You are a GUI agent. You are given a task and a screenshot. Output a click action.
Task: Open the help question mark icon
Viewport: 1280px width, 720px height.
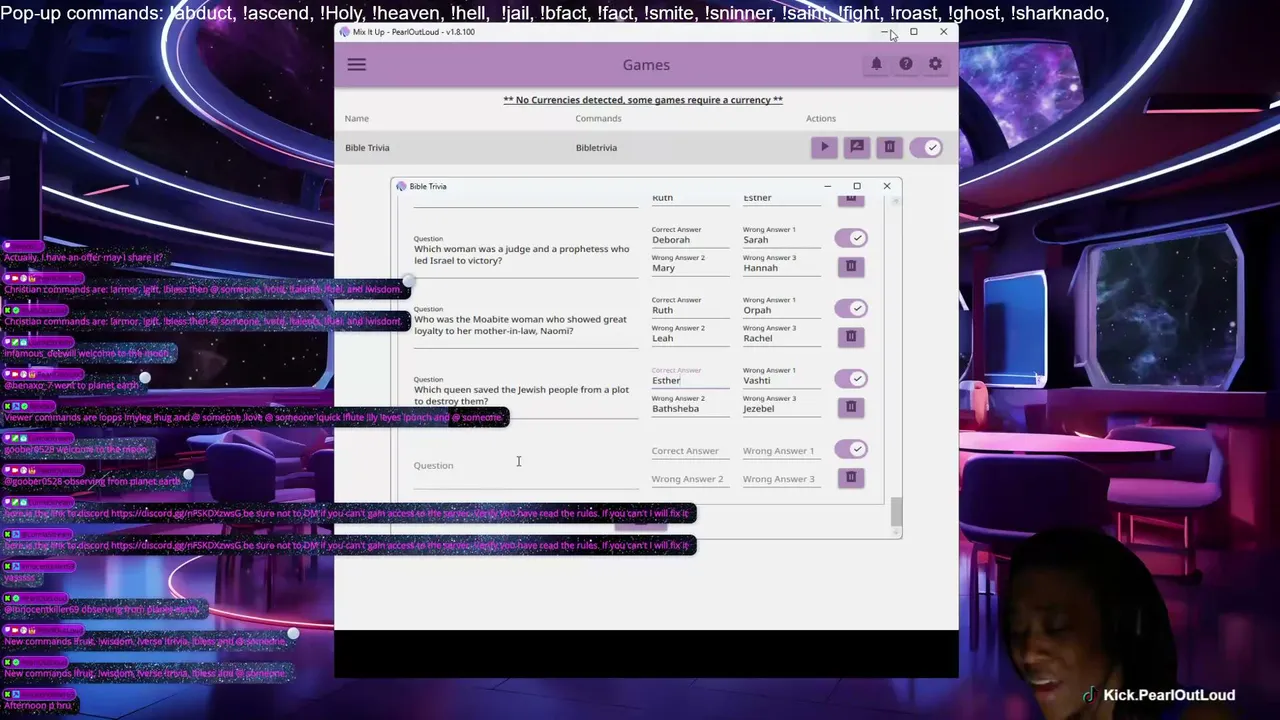pos(906,64)
